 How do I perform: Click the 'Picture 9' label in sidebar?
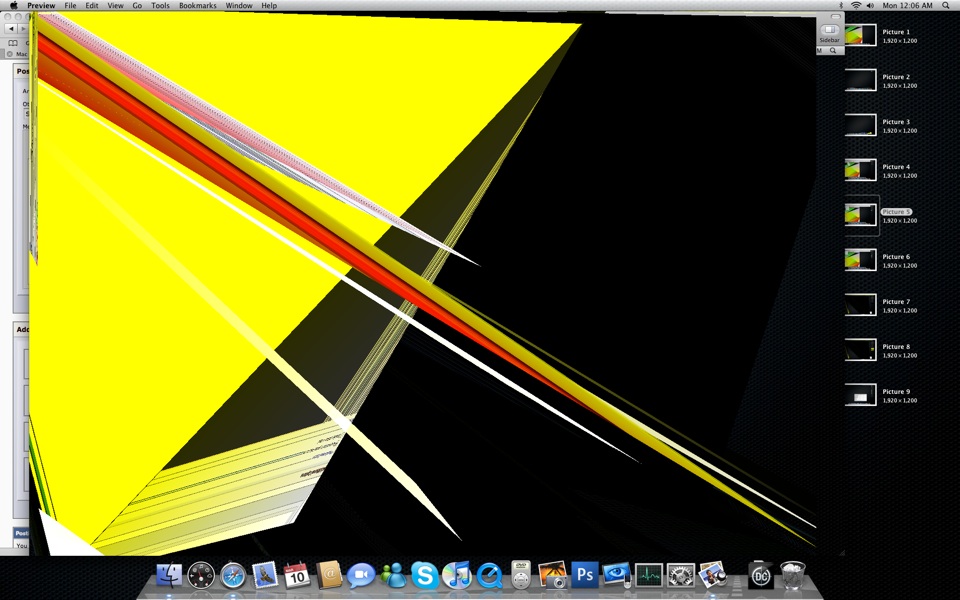(x=896, y=391)
